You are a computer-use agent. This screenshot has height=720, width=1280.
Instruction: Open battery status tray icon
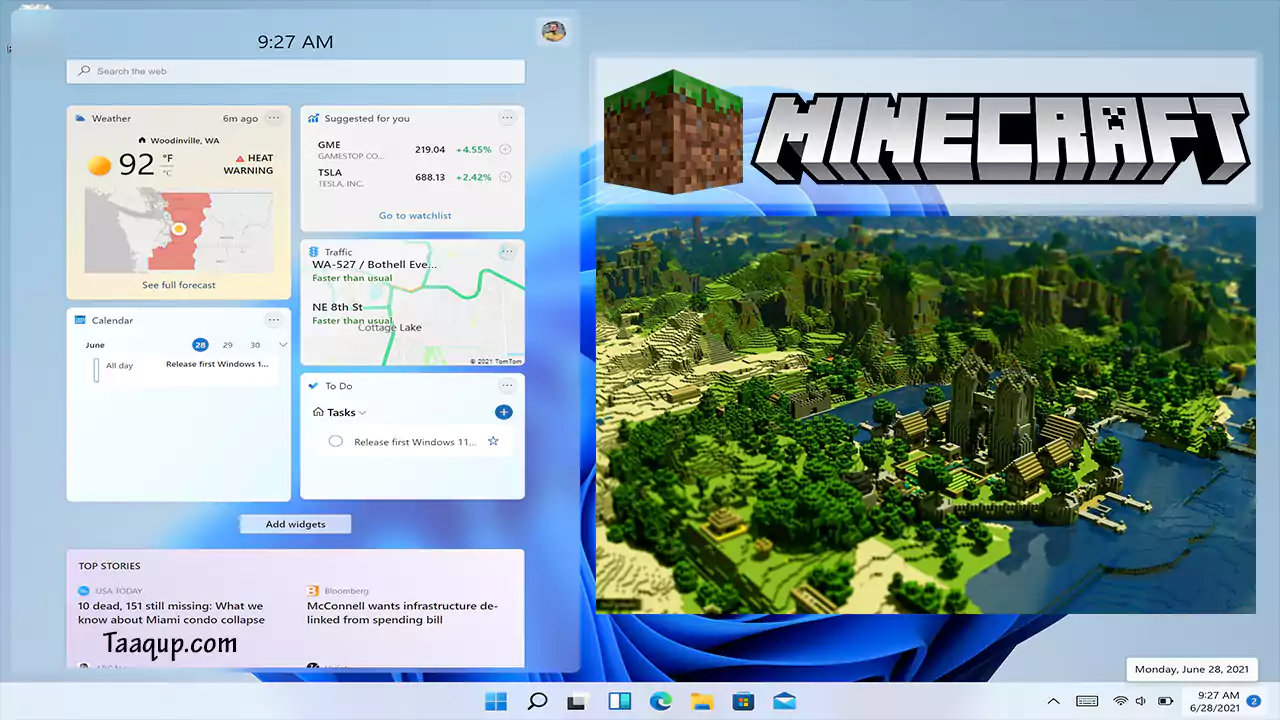click(1165, 702)
